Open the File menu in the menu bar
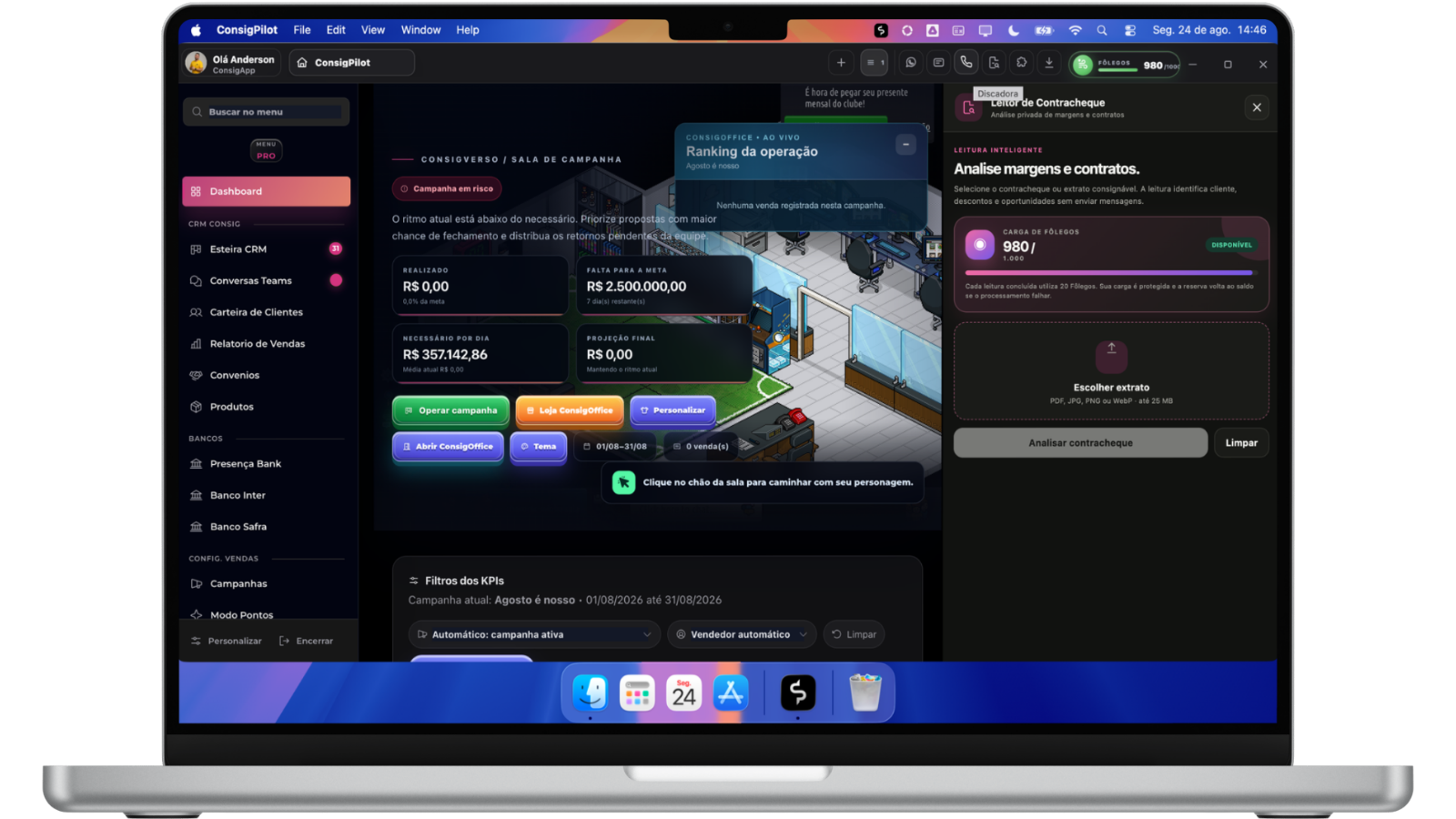Screen dimensions: 1456x819 point(302,30)
